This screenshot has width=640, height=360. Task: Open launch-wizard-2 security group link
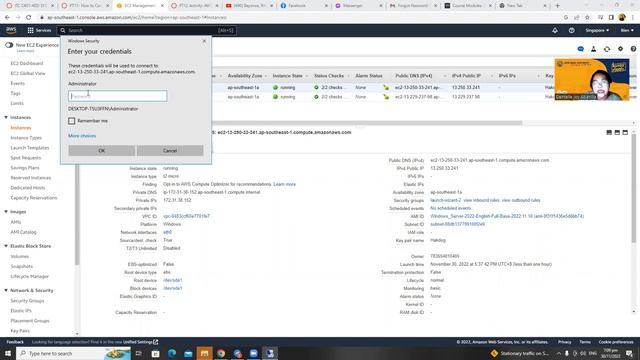(x=445, y=200)
